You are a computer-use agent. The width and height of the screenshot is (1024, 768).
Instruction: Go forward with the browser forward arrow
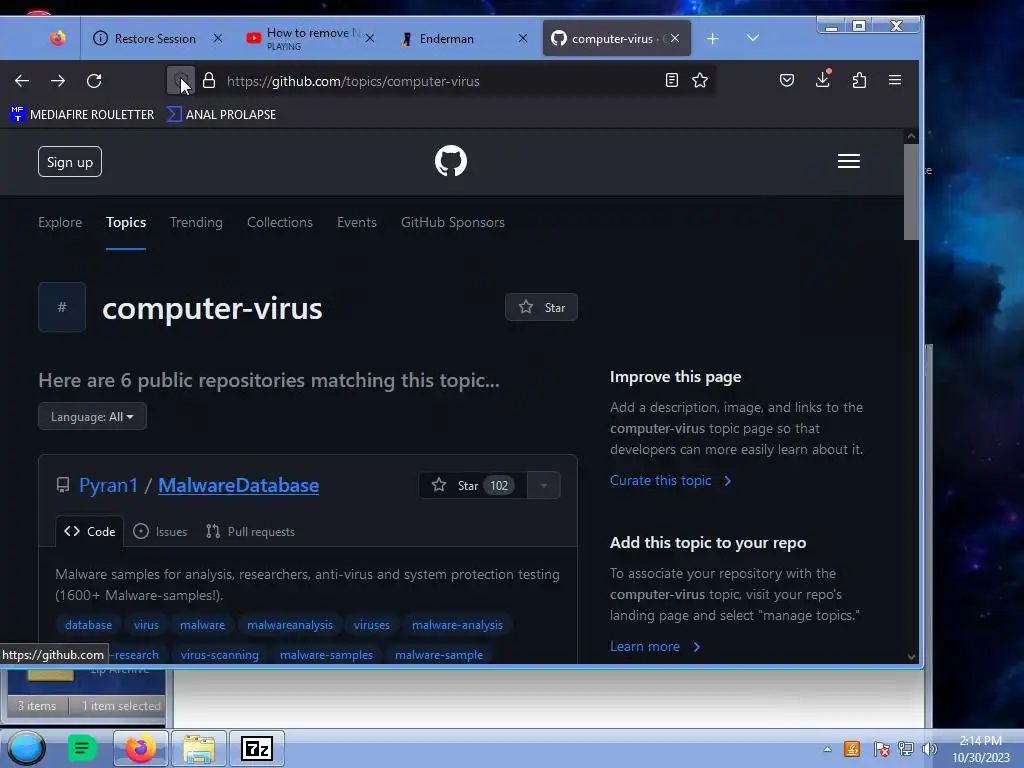pos(58,81)
